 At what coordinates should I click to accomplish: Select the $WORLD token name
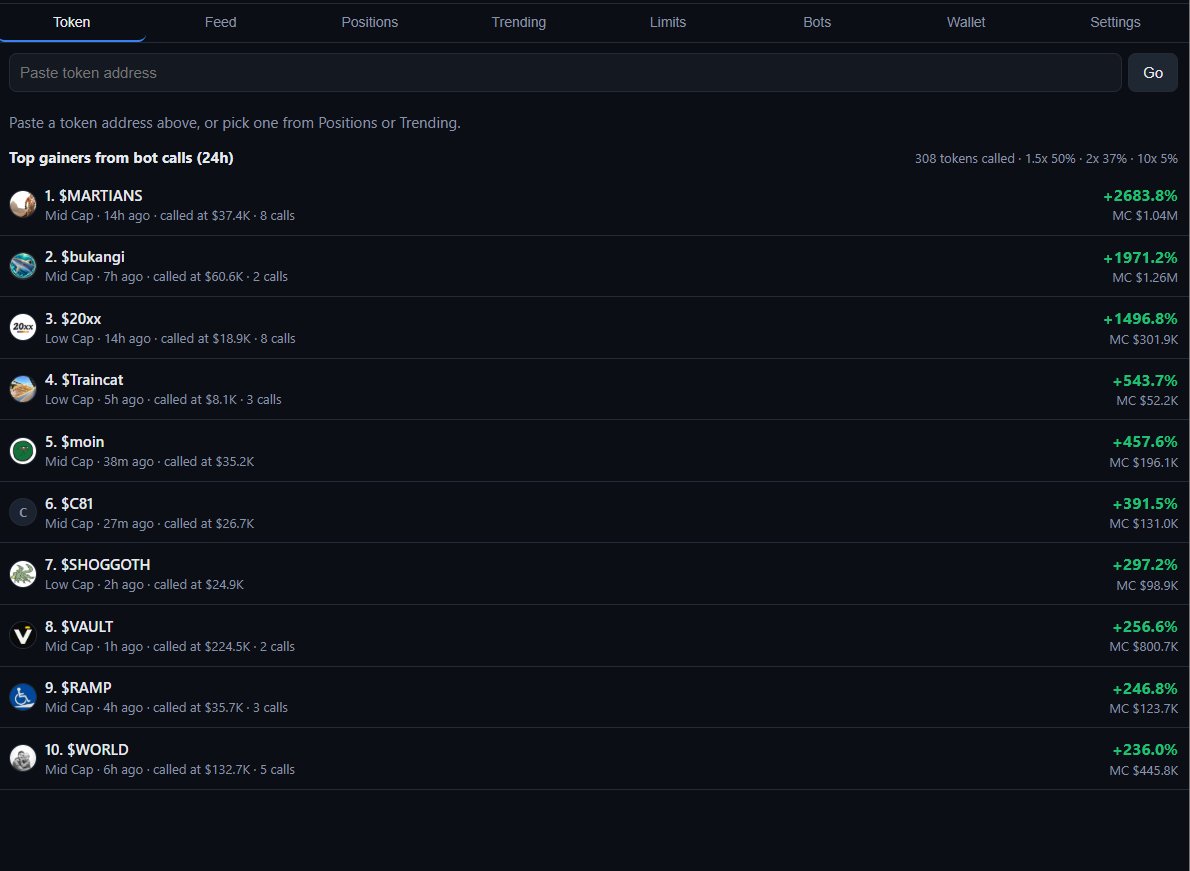point(98,750)
